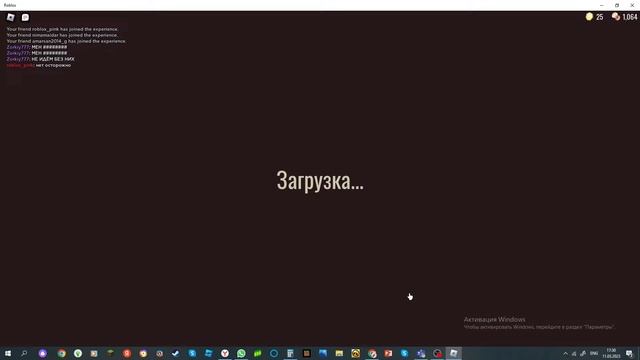Launch Steam from the taskbar
The width and height of the screenshot is (640, 360).
pos(176,353)
